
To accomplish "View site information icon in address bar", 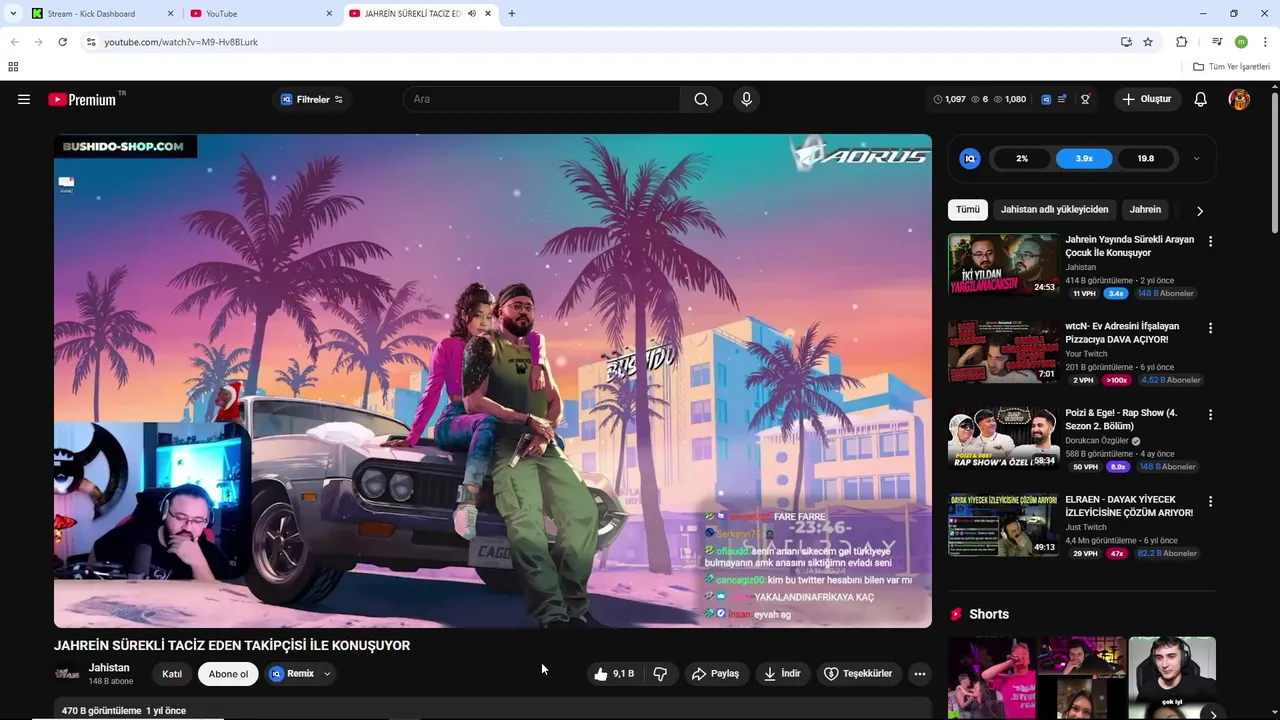I will tap(91, 42).
